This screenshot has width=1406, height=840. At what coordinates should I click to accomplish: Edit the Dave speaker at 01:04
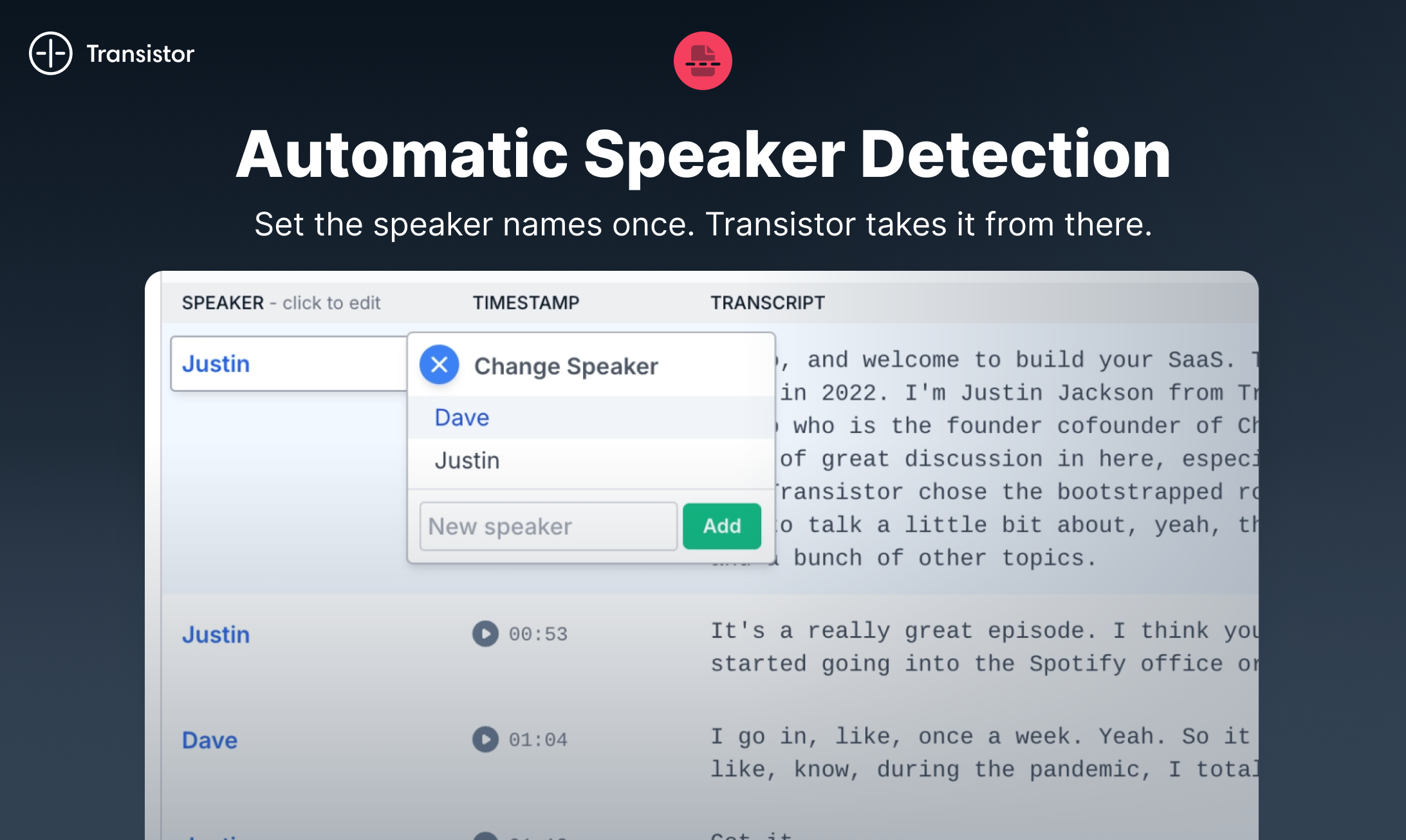coord(210,740)
